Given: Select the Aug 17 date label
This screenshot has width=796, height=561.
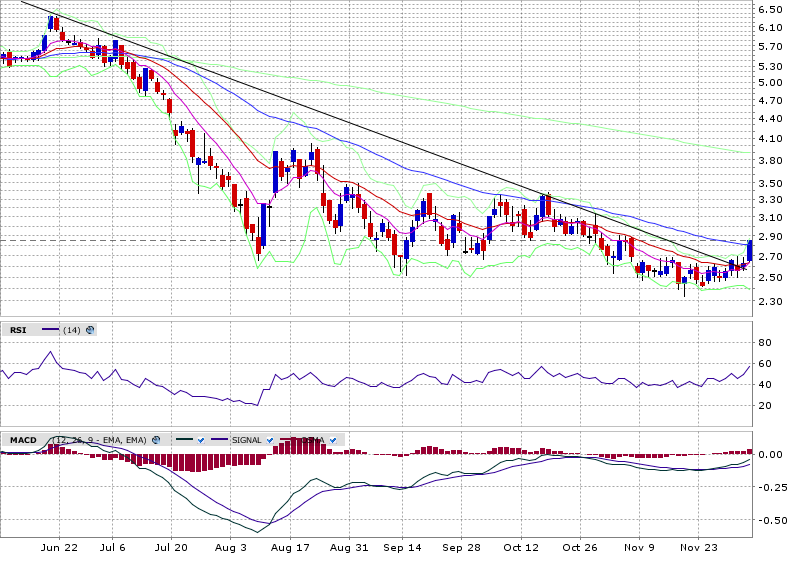Looking at the screenshot, I should [288, 548].
